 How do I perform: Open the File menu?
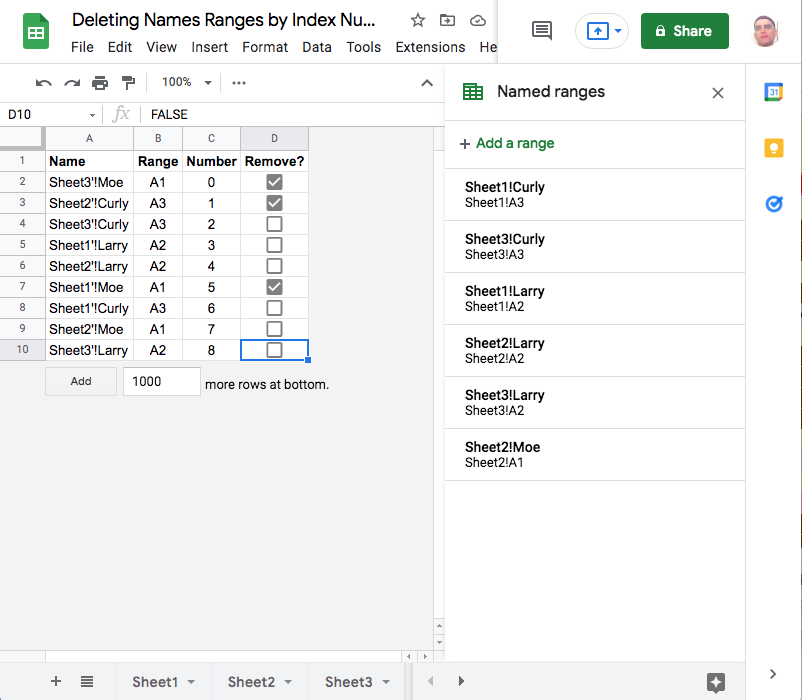pyautogui.click(x=82, y=47)
